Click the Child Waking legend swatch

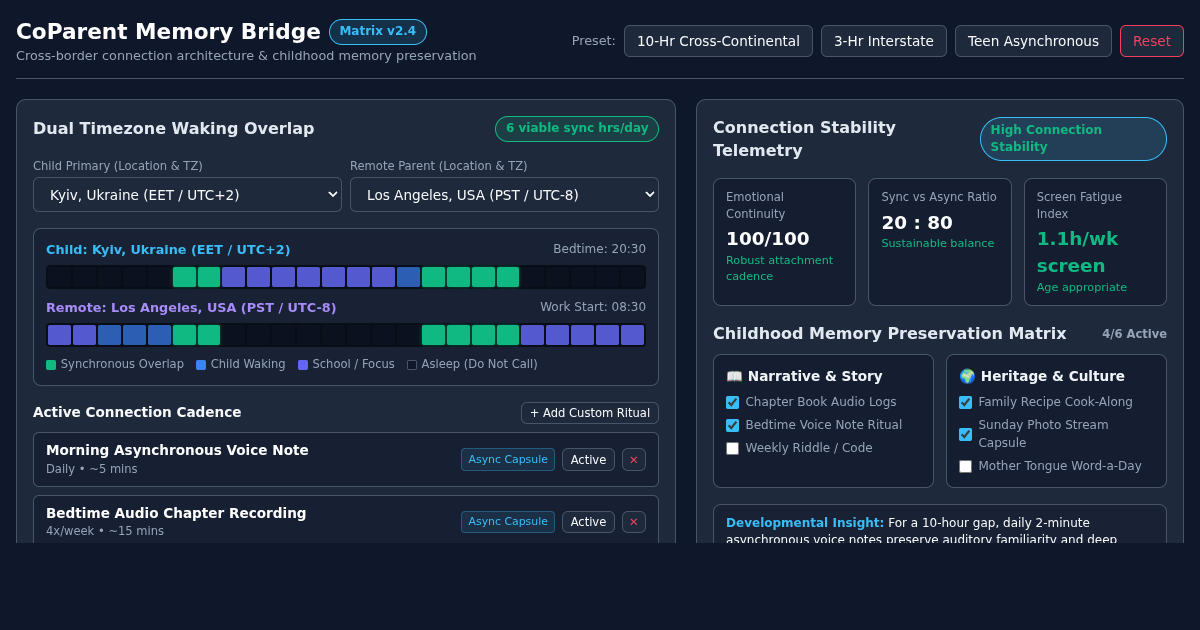(201, 365)
